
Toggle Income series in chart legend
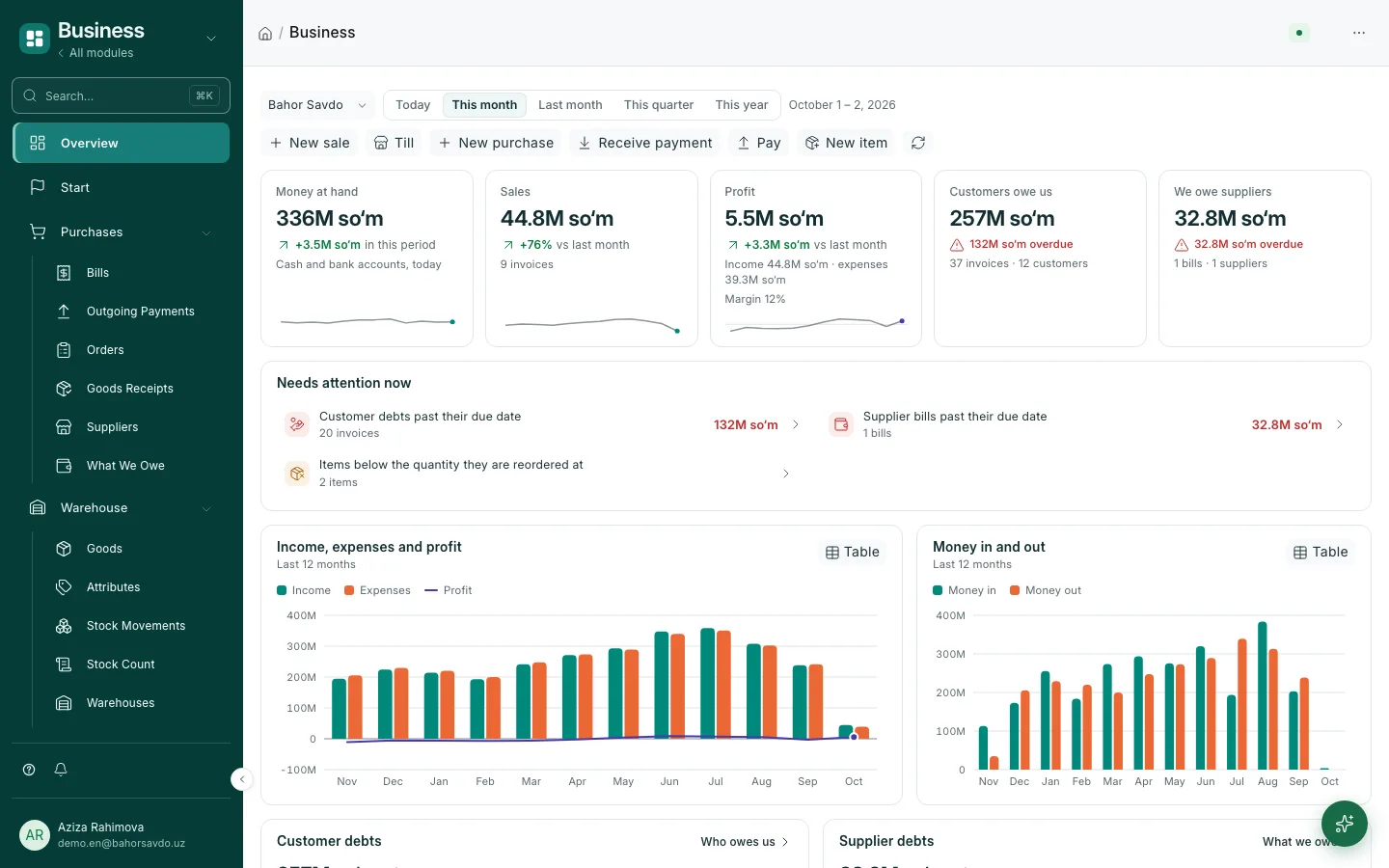[304, 590]
